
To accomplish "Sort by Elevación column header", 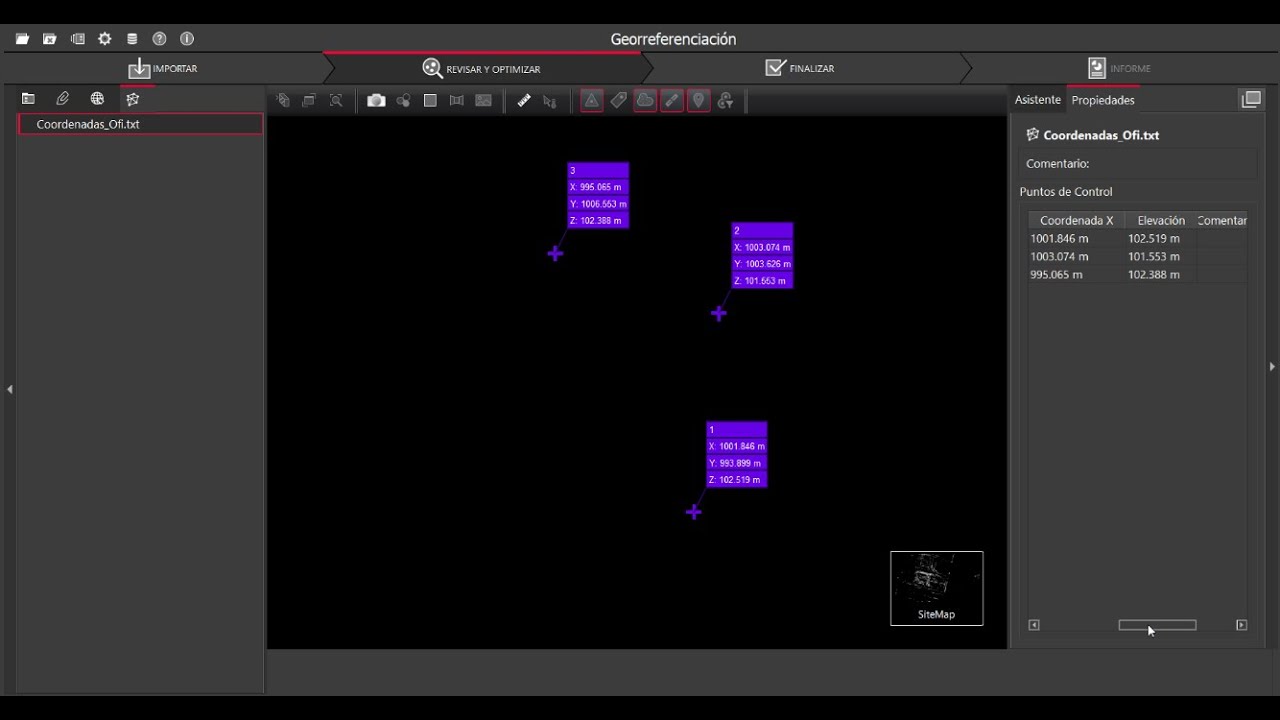I will pos(1161,221).
